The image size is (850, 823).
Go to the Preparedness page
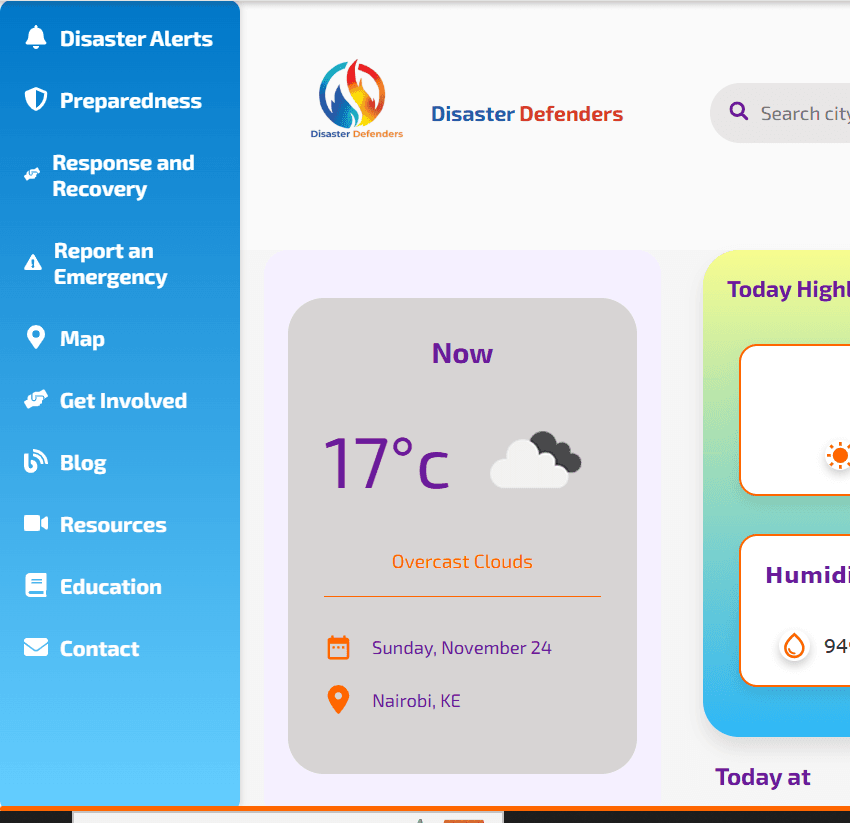click(131, 101)
